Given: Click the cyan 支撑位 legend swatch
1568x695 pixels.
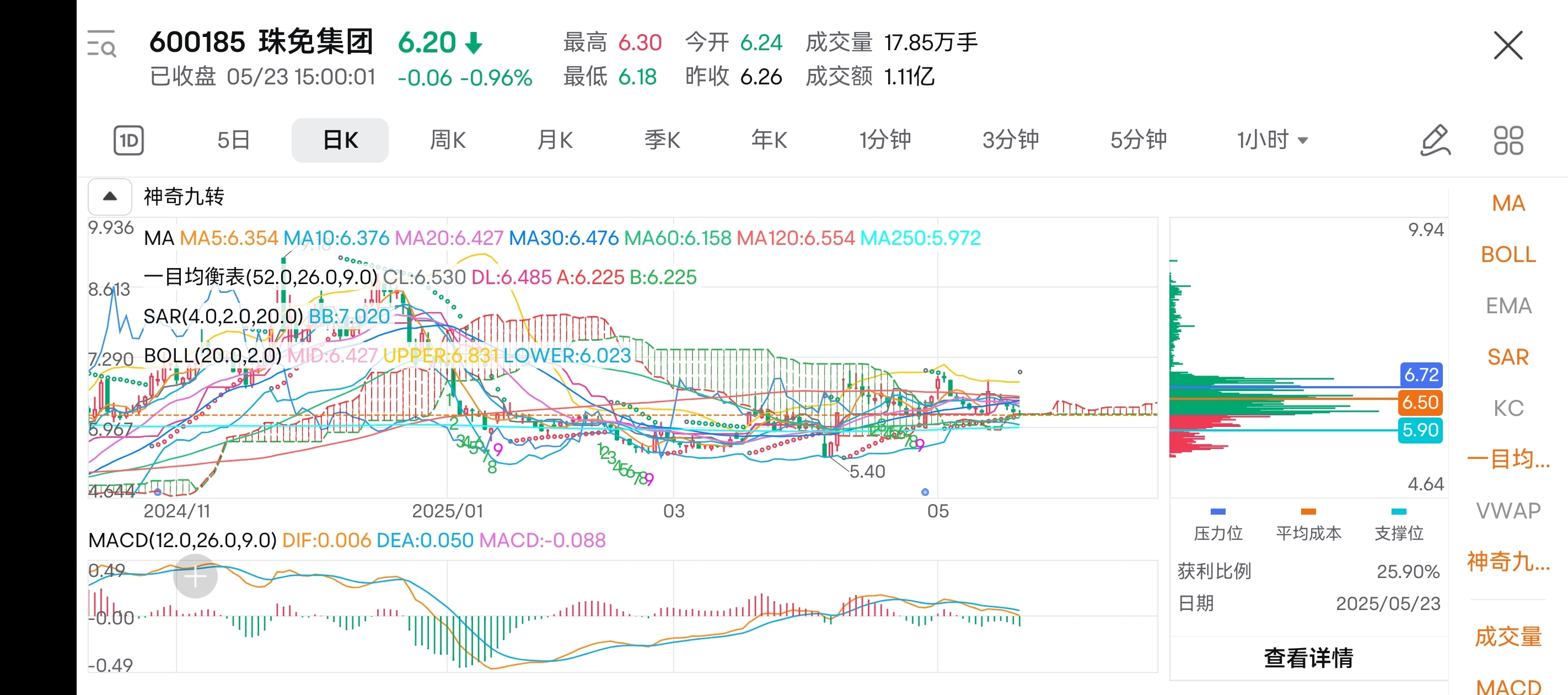Looking at the screenshot, I should [x=1399, y=512].
